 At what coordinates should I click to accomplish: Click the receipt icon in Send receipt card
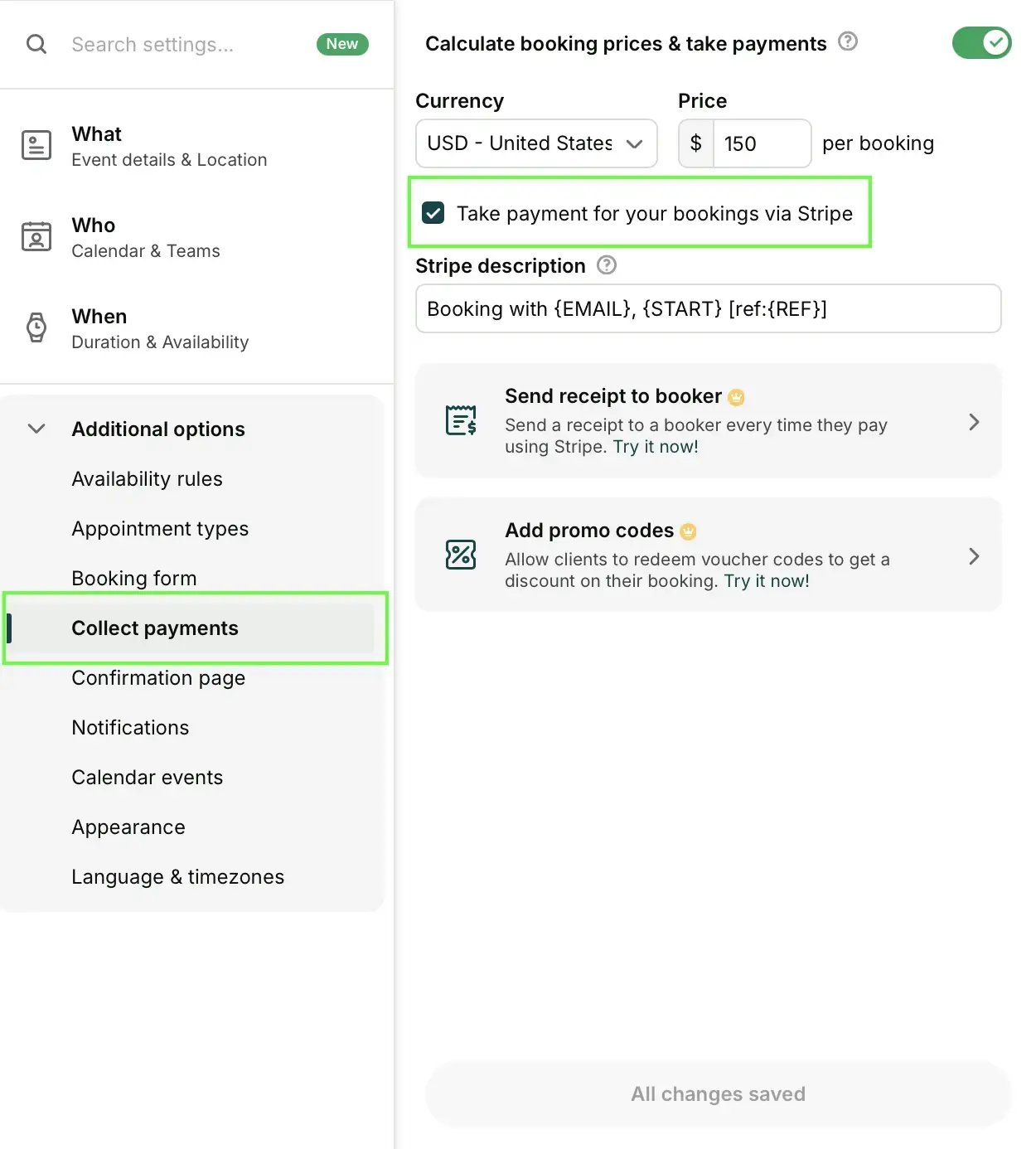(x=461, y=420)
